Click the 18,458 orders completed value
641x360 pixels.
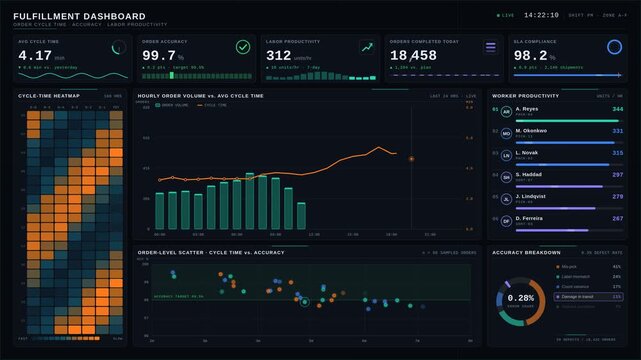click(x=413, y=55)
